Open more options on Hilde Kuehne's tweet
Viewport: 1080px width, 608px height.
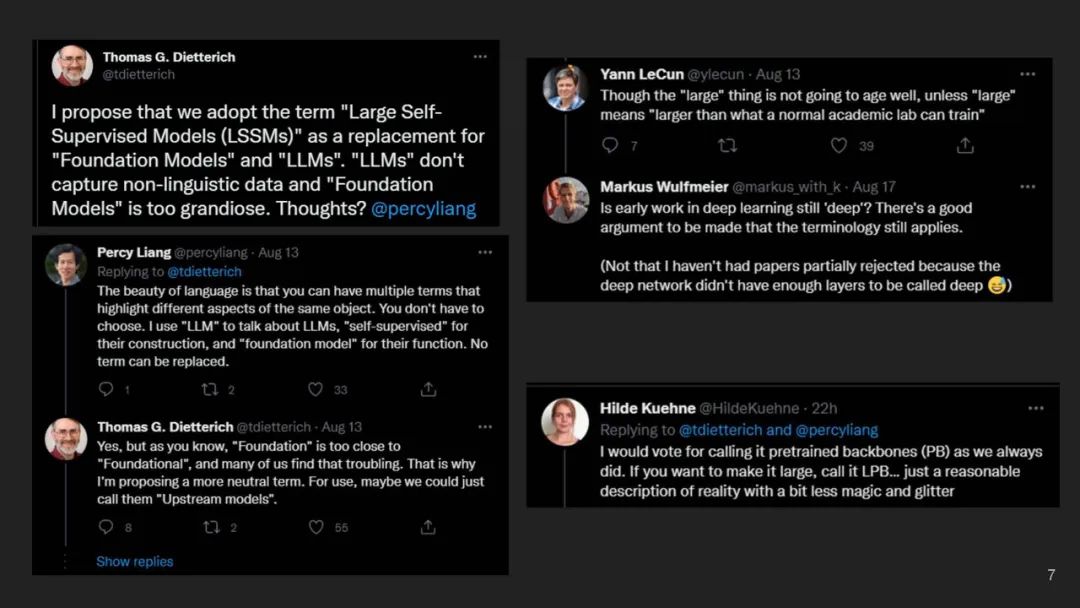[x=1036, y=408]
